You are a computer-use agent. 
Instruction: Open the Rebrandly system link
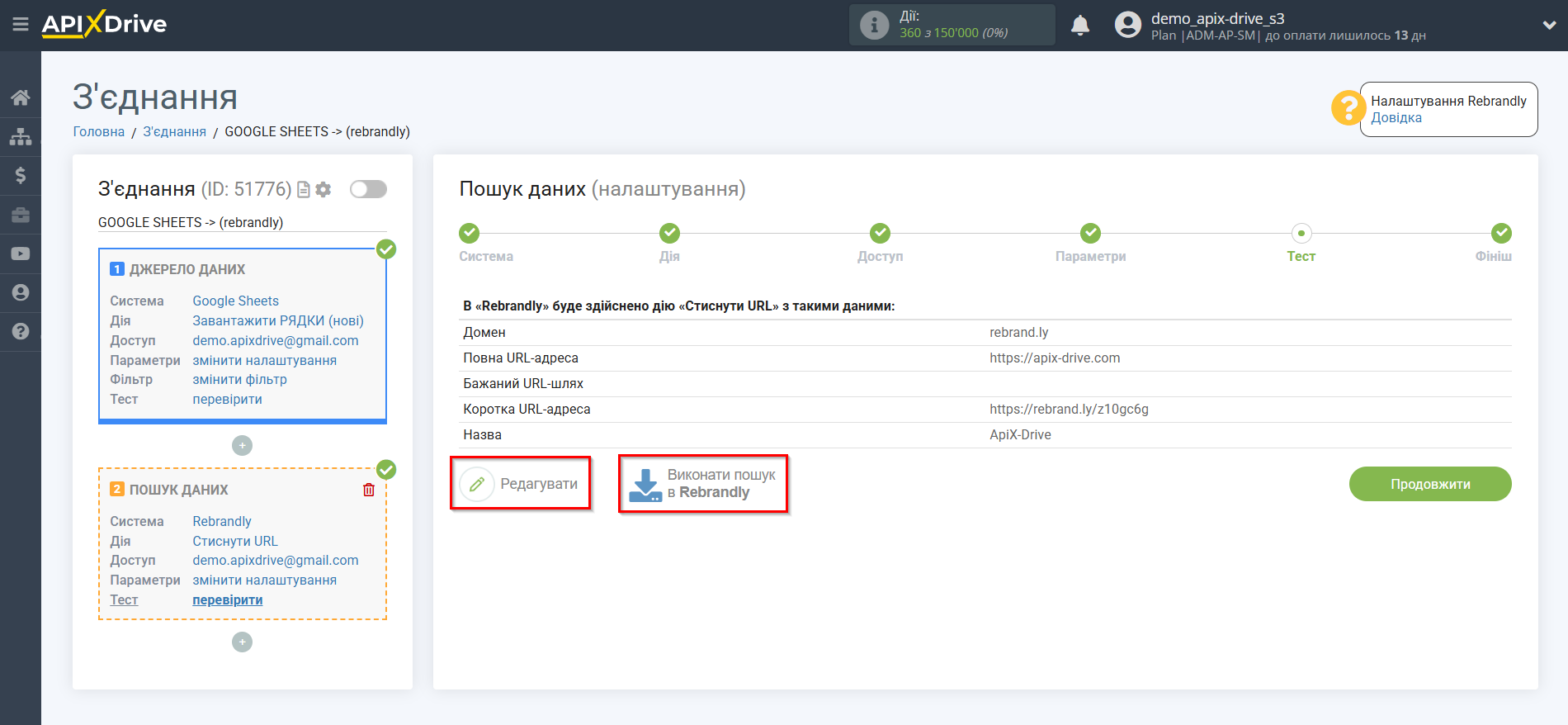[222, 521]
